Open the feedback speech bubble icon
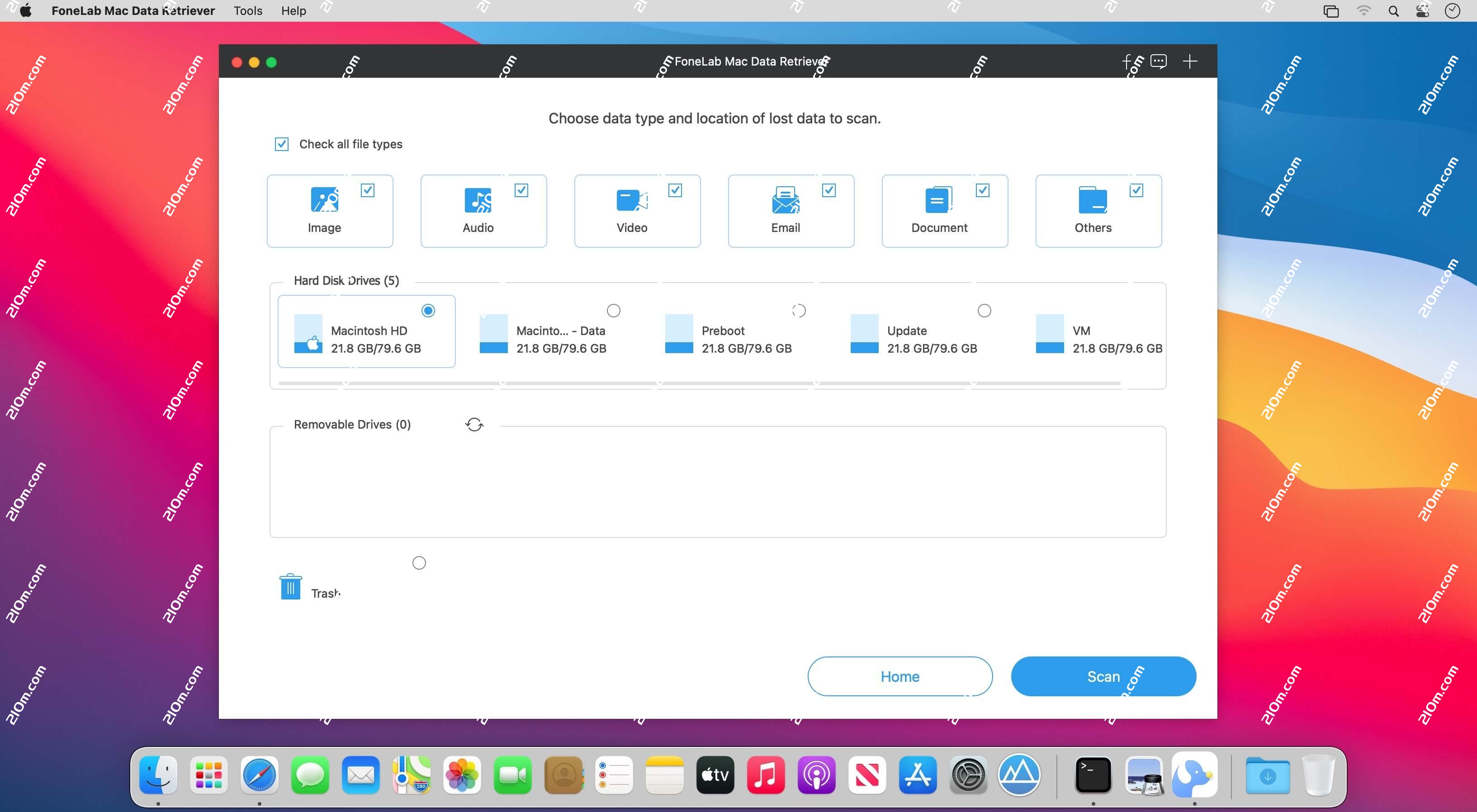The height and width of the screenshot is (812, 1477). 1160,61
